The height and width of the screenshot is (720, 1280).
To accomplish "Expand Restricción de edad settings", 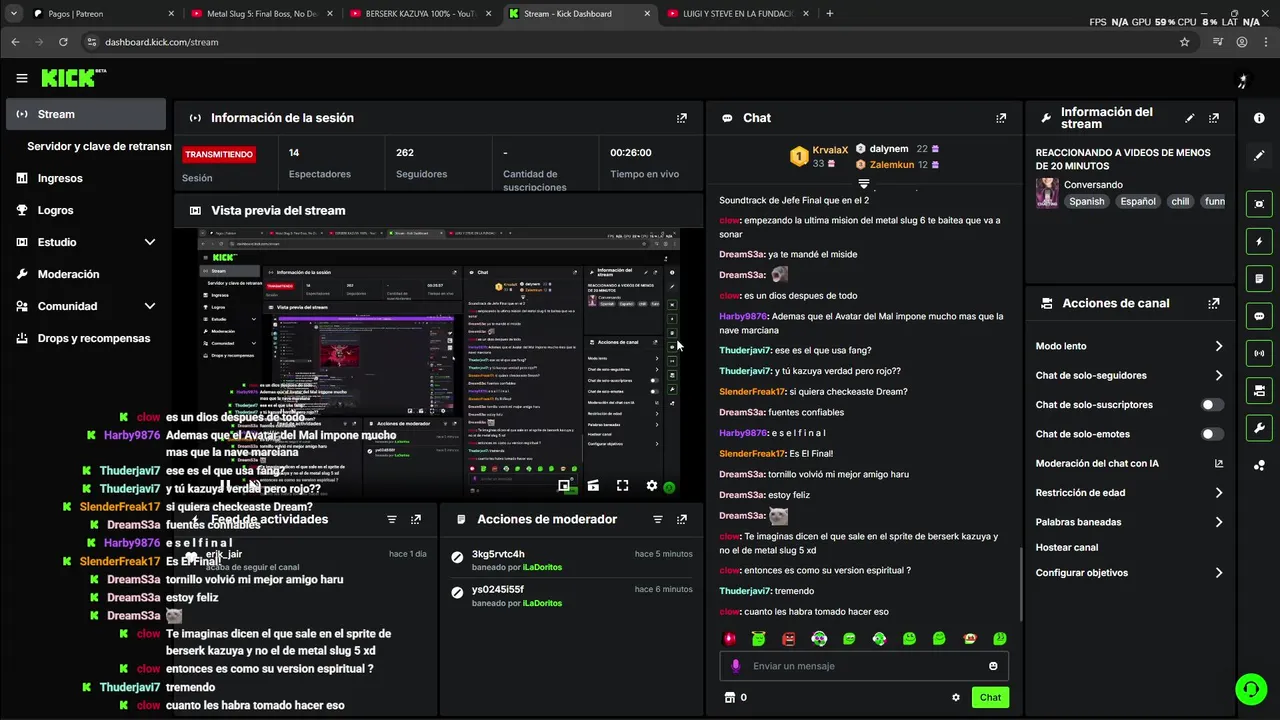I will tap(1219, 493).
